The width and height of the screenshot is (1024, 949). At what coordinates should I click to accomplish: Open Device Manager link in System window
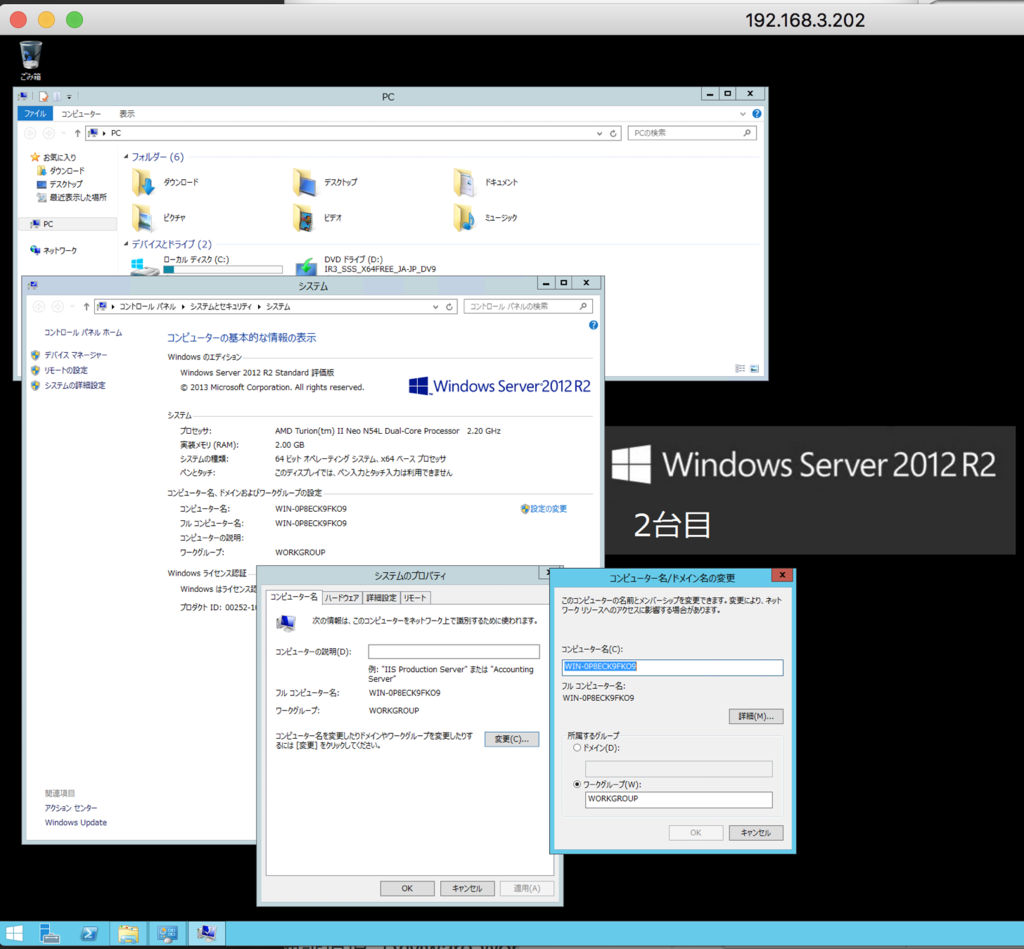75,355
